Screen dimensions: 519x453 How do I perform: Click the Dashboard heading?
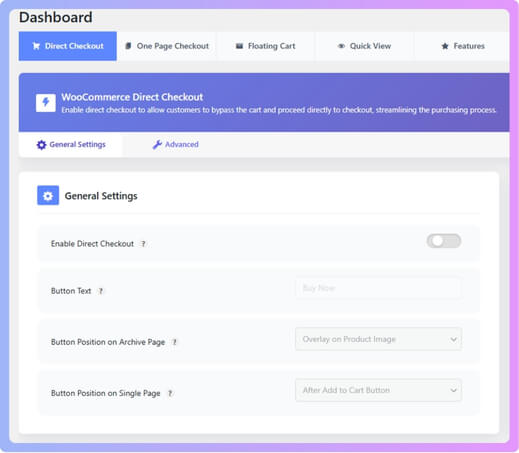(x=56, y=17)
